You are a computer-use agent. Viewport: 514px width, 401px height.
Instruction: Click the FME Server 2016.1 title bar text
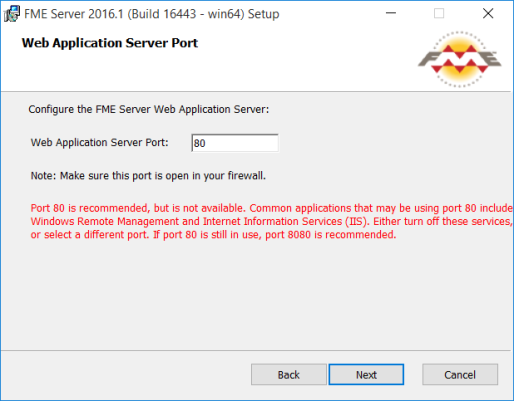[152, 14]
